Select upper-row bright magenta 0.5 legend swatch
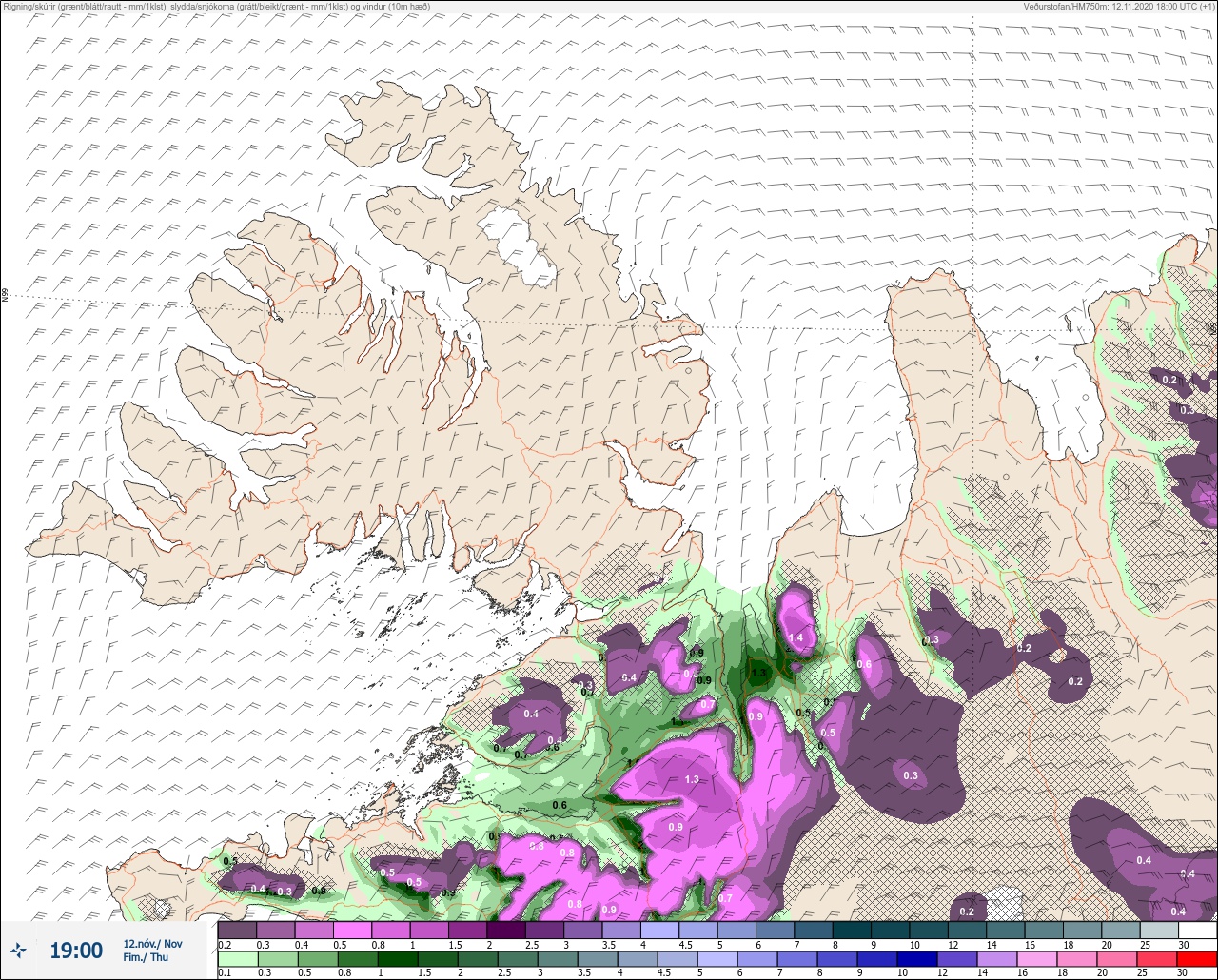 [352, 930]
